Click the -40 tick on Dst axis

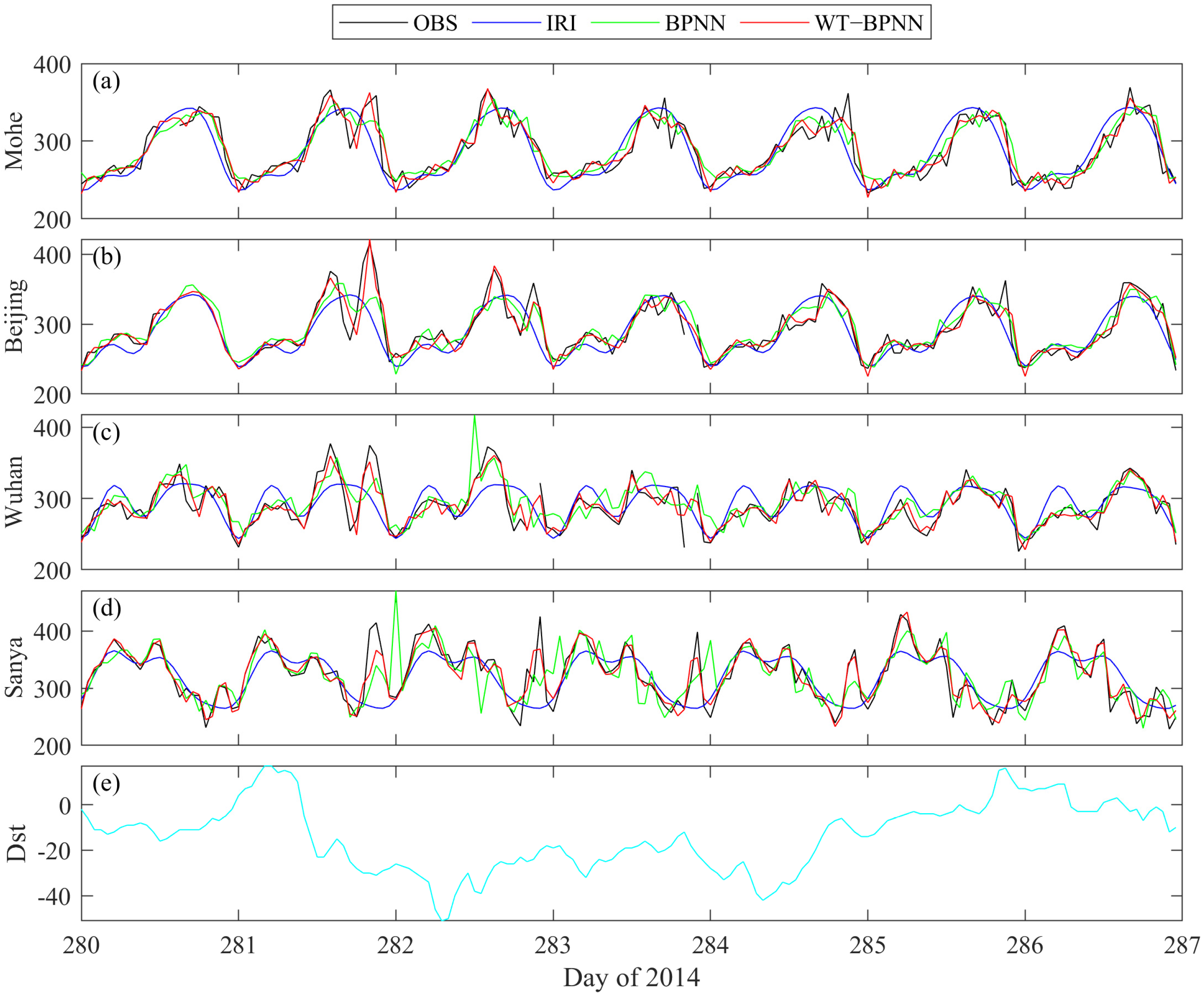54,897
